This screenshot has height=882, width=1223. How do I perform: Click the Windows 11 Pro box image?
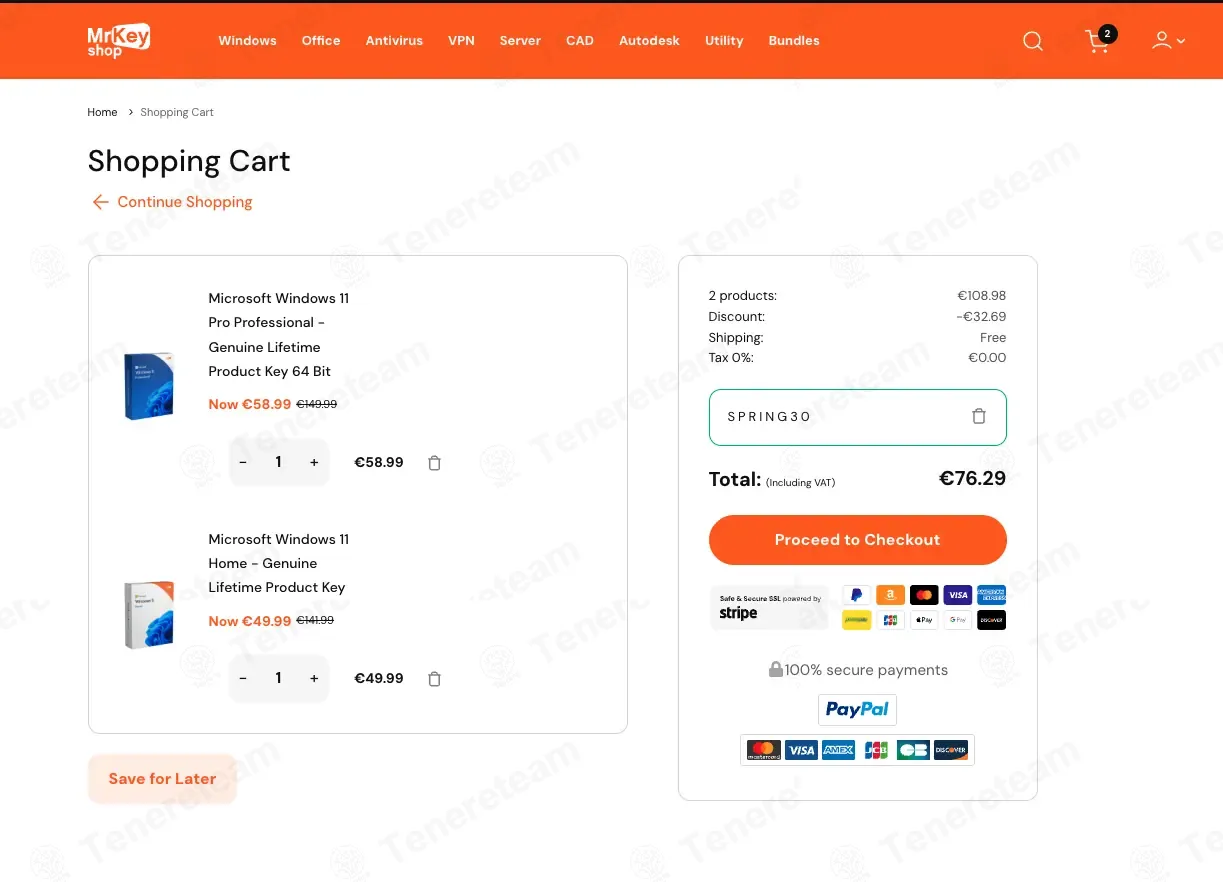(149, 385)
